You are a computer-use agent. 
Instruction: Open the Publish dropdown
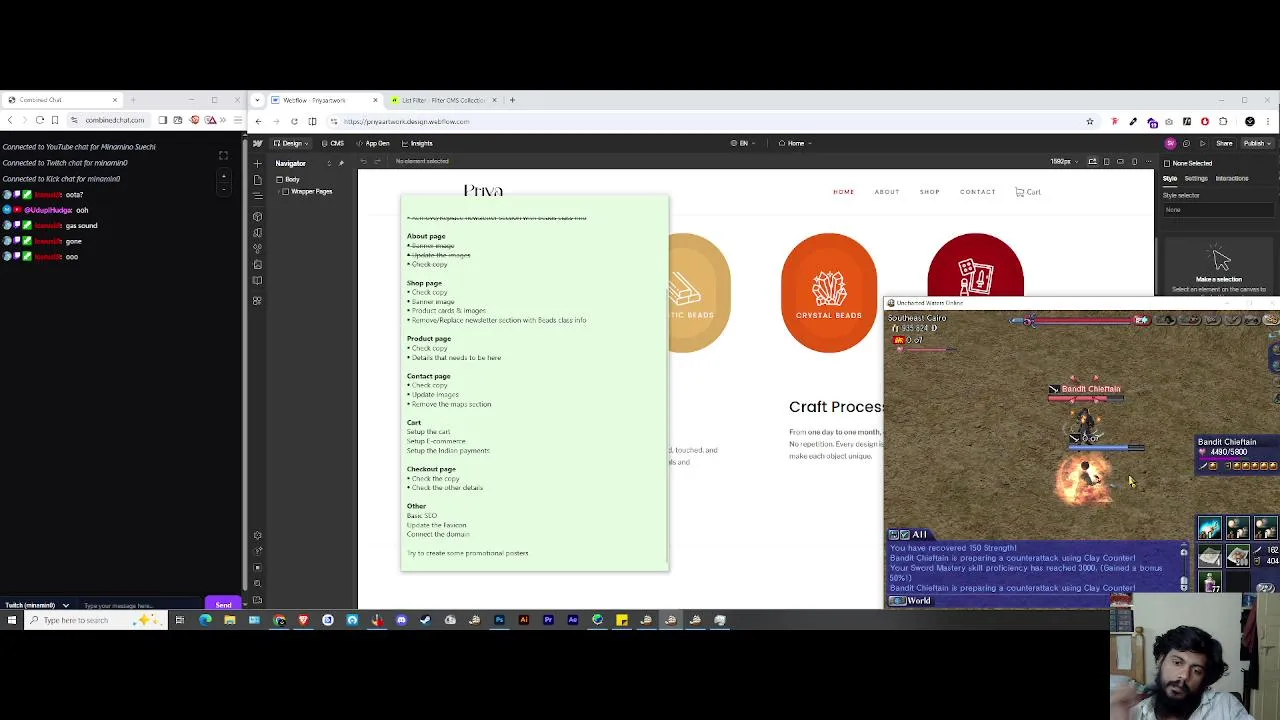click(x=1256, y=143)
